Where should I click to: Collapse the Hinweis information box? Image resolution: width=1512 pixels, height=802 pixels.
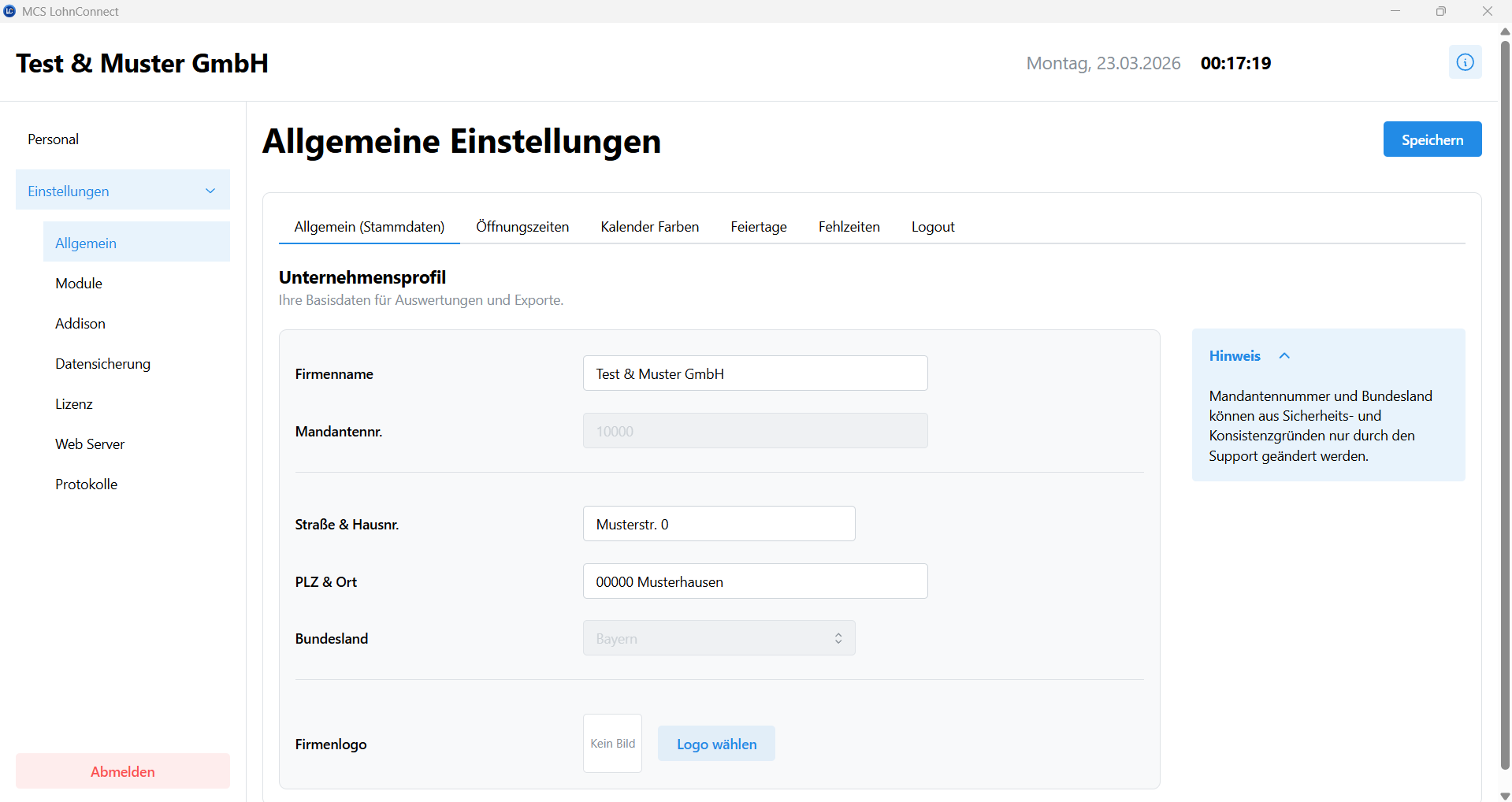coord(1285,355)
